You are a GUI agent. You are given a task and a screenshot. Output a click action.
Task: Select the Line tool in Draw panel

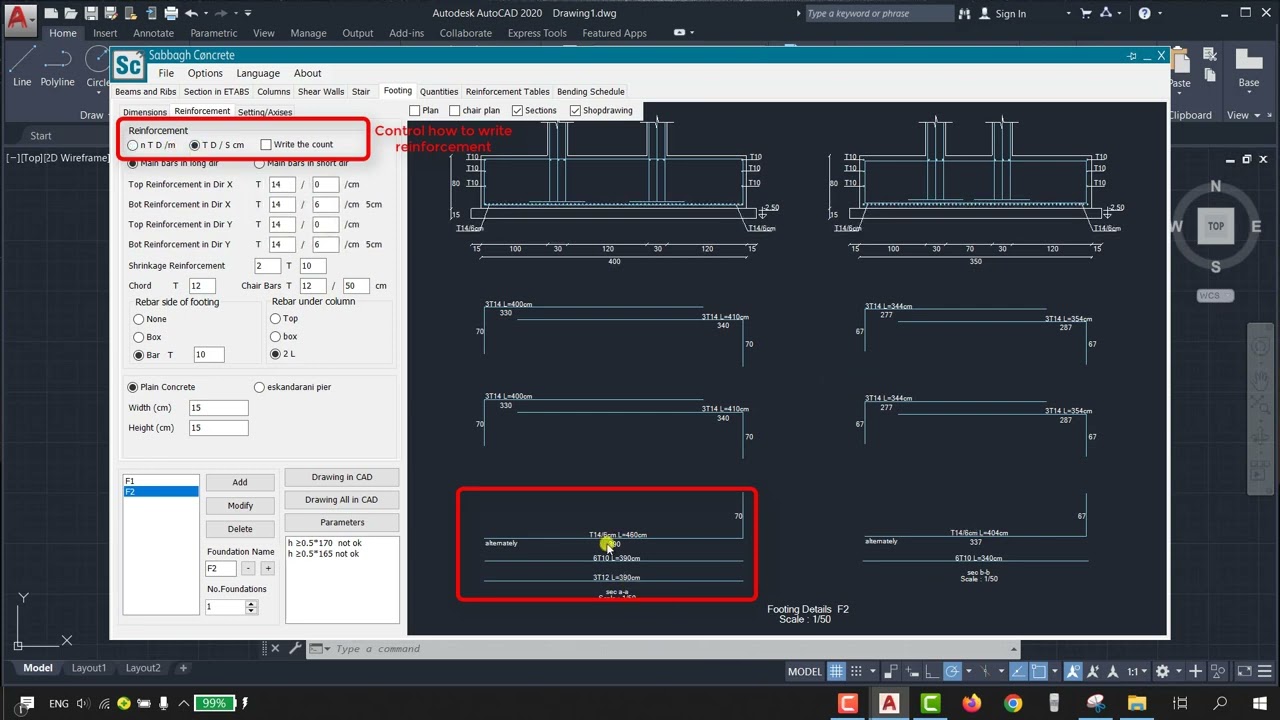(22, 66)
